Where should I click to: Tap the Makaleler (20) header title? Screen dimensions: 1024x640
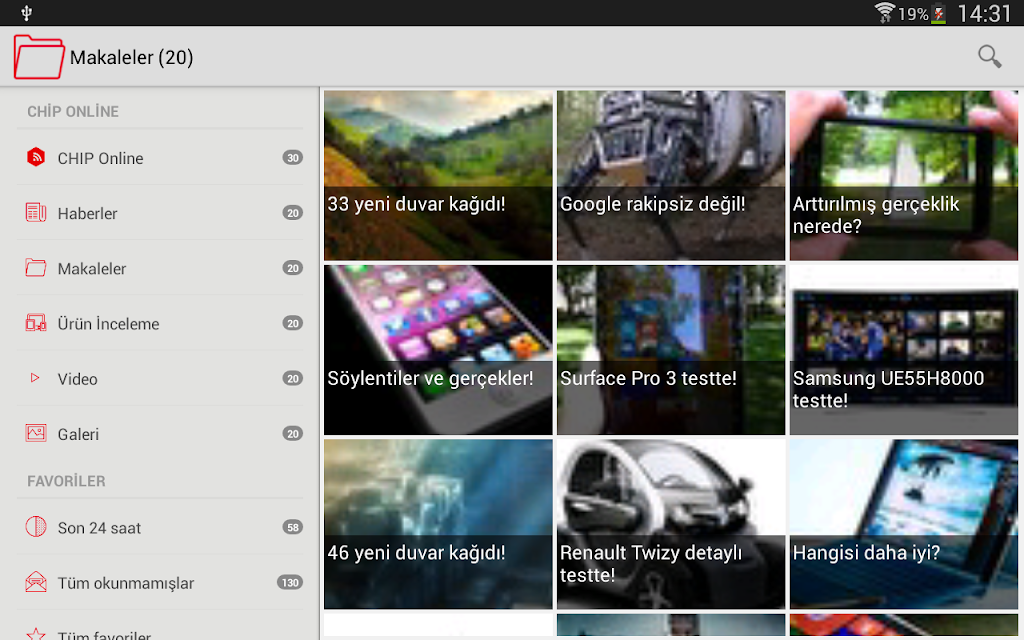tap(131, 57)
